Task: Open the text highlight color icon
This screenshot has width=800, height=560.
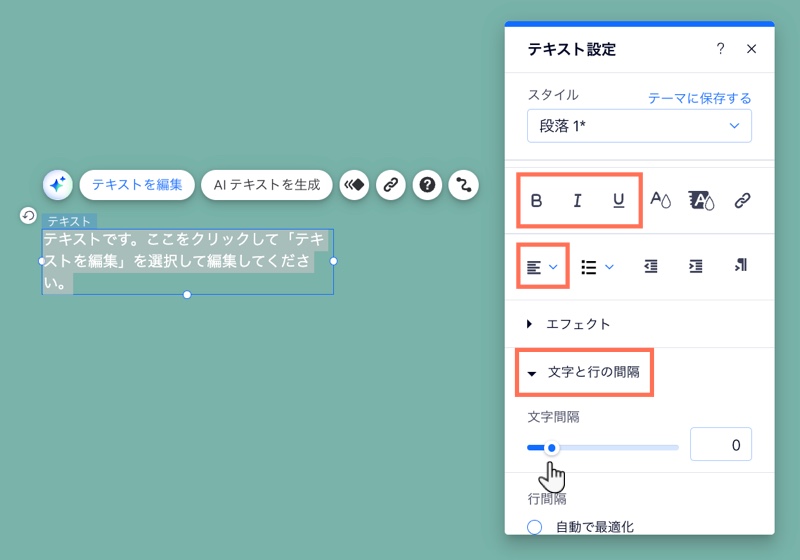Action: pos(702,200)
